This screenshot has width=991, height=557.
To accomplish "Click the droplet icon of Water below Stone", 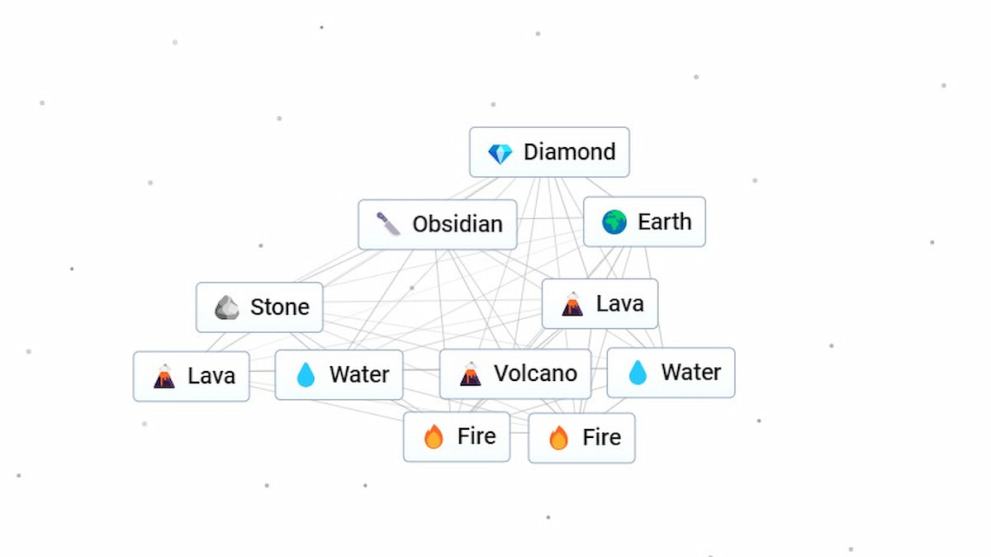I will click(306, 375).
